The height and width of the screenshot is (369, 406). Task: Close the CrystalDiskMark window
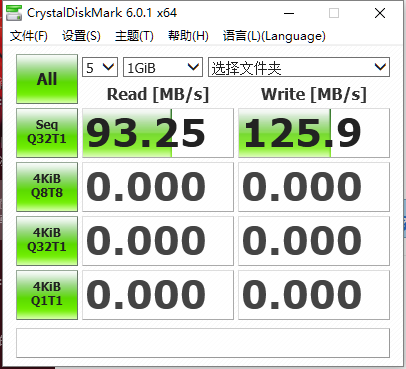(380, 13)
